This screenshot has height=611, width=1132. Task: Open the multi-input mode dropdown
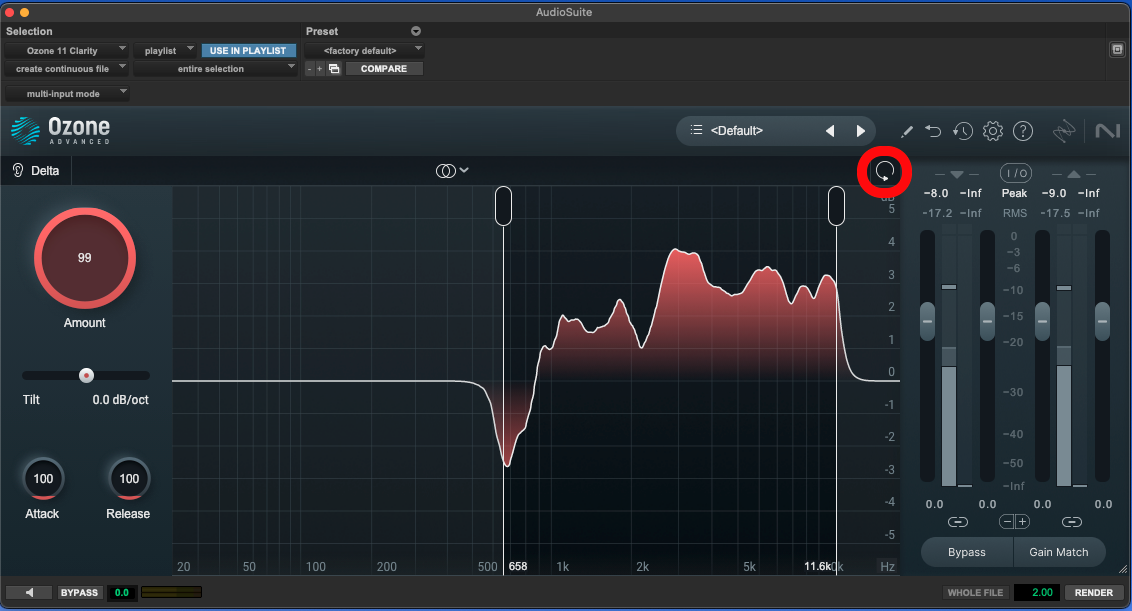66,94
